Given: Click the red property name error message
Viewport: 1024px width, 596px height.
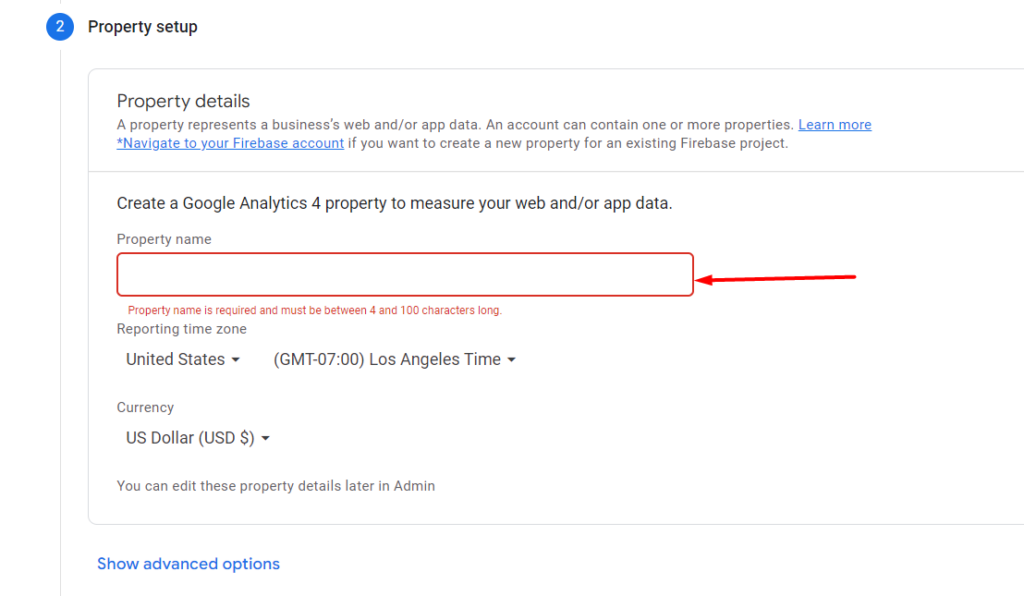Looking at the screenshot, I should point(315,310).
